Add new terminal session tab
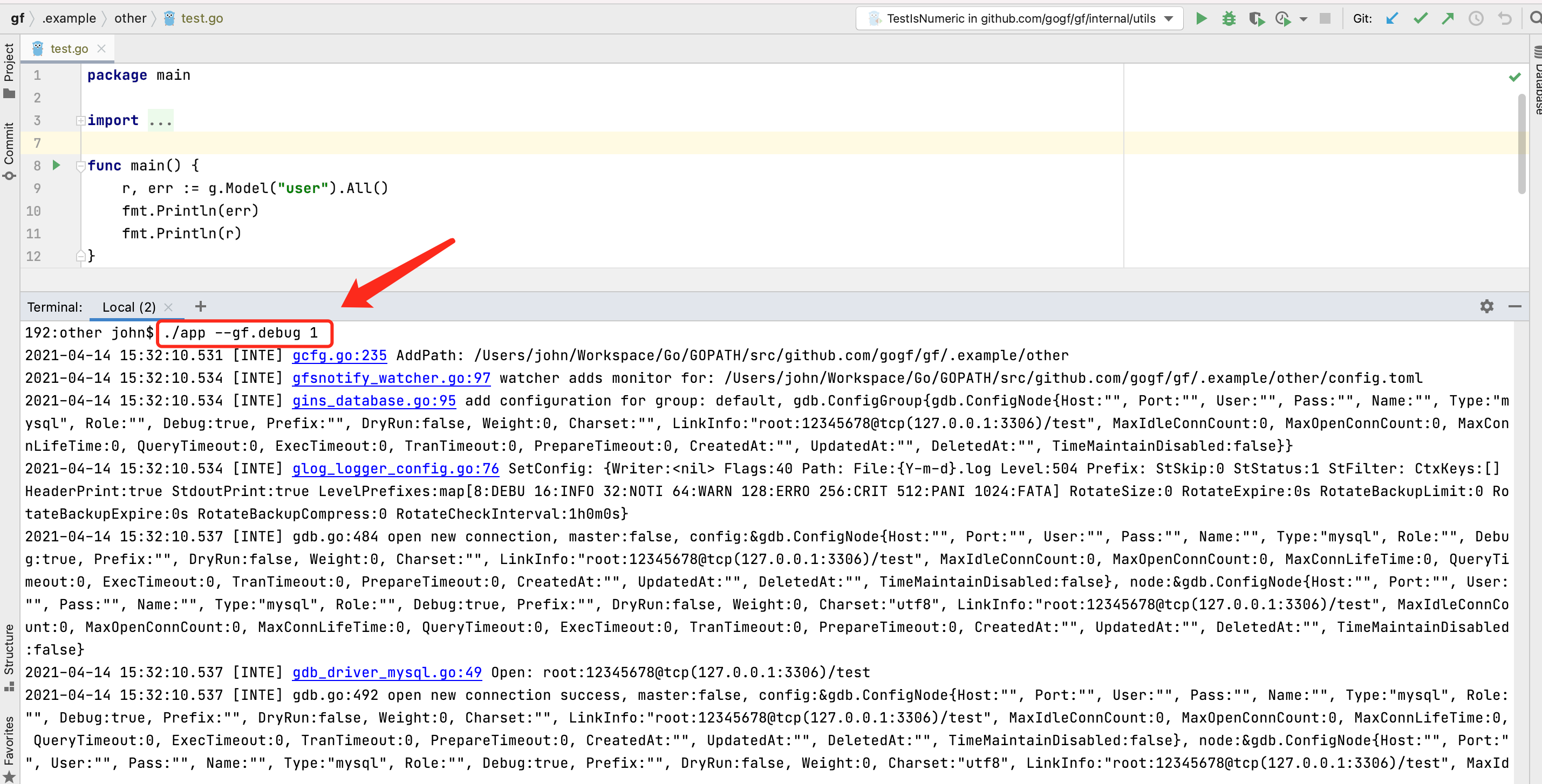 point(201,307)
